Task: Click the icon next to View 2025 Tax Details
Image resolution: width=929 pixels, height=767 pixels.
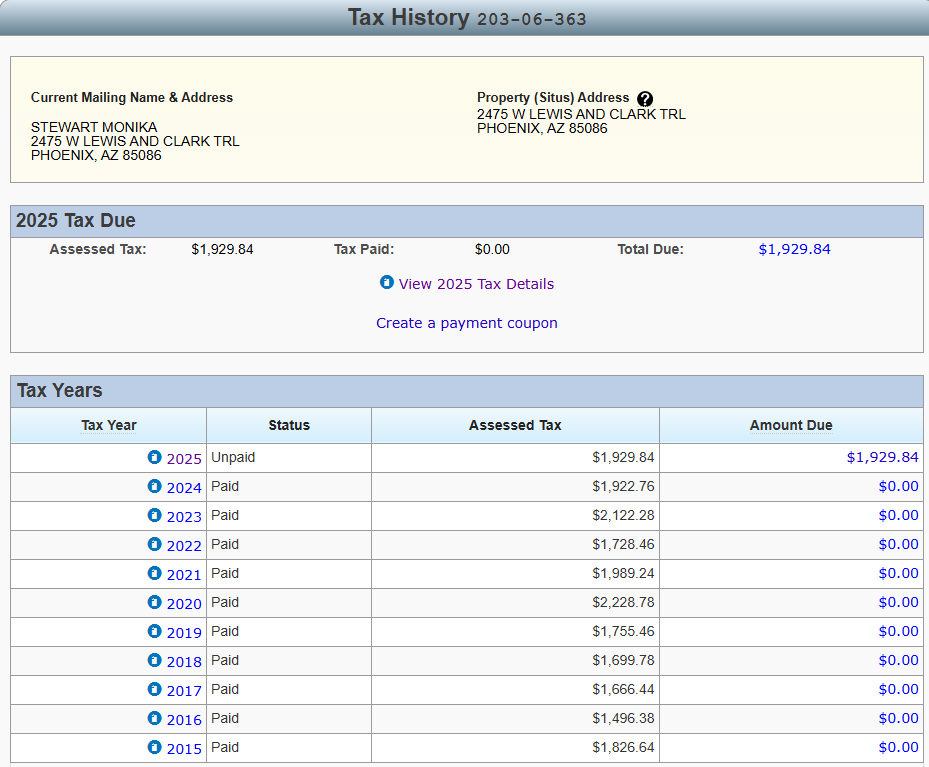Action: (x=387, y=283)
